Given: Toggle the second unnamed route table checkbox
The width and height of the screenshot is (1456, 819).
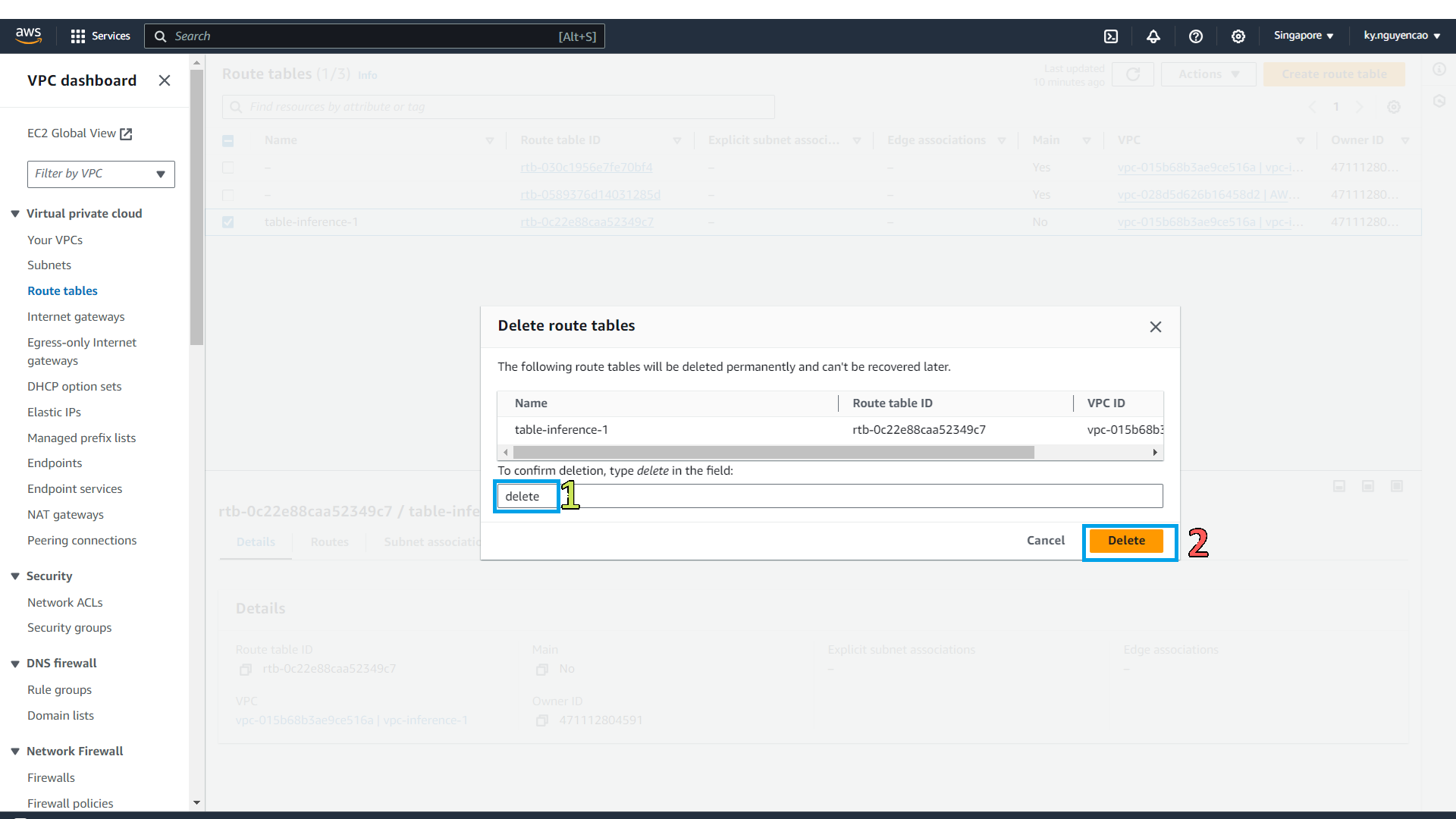Looking at the screenshot, I should point(228,194).
